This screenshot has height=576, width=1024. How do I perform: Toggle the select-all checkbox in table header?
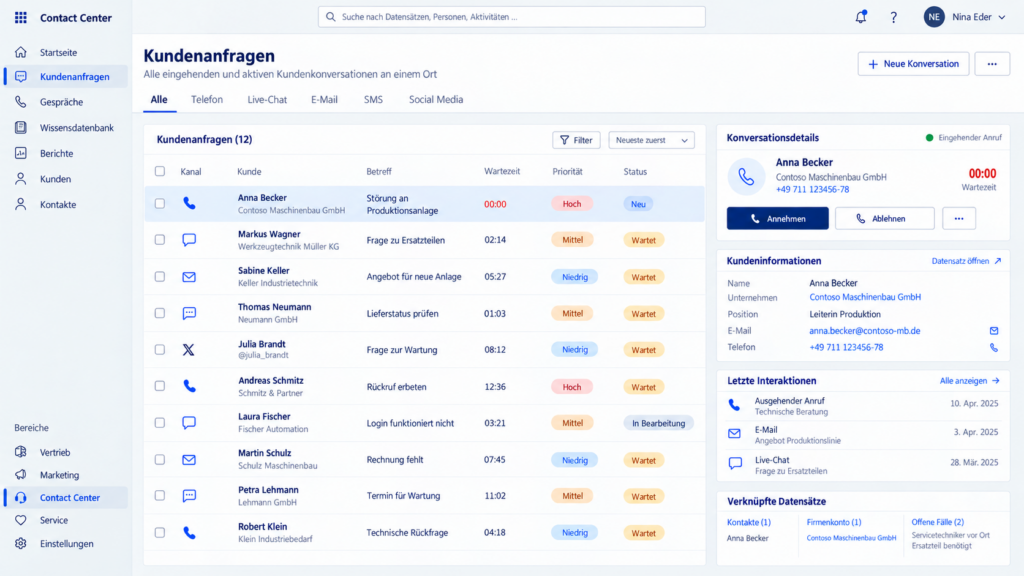click(159, 171)
